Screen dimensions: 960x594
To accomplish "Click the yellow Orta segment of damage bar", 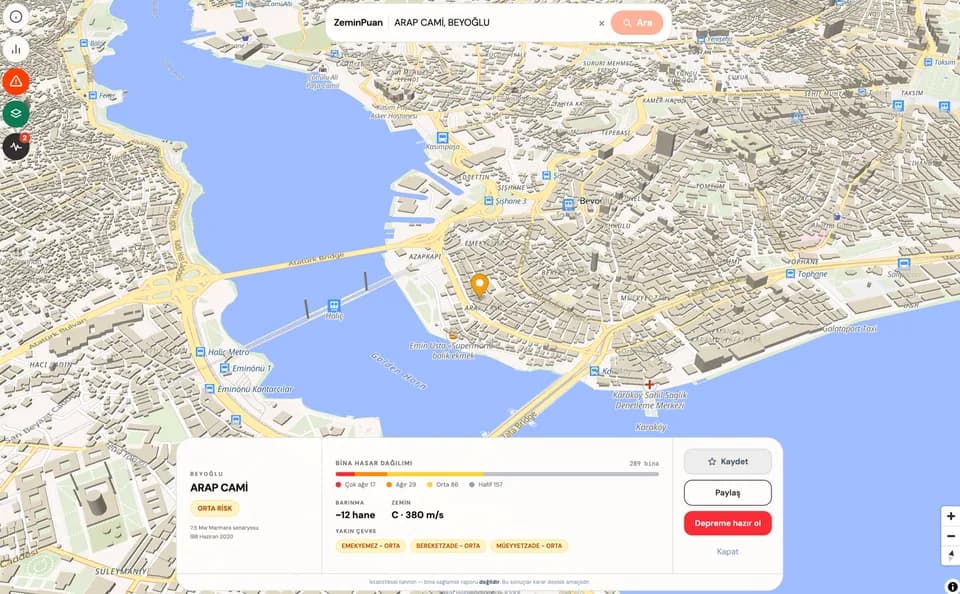I will point(435,474).
